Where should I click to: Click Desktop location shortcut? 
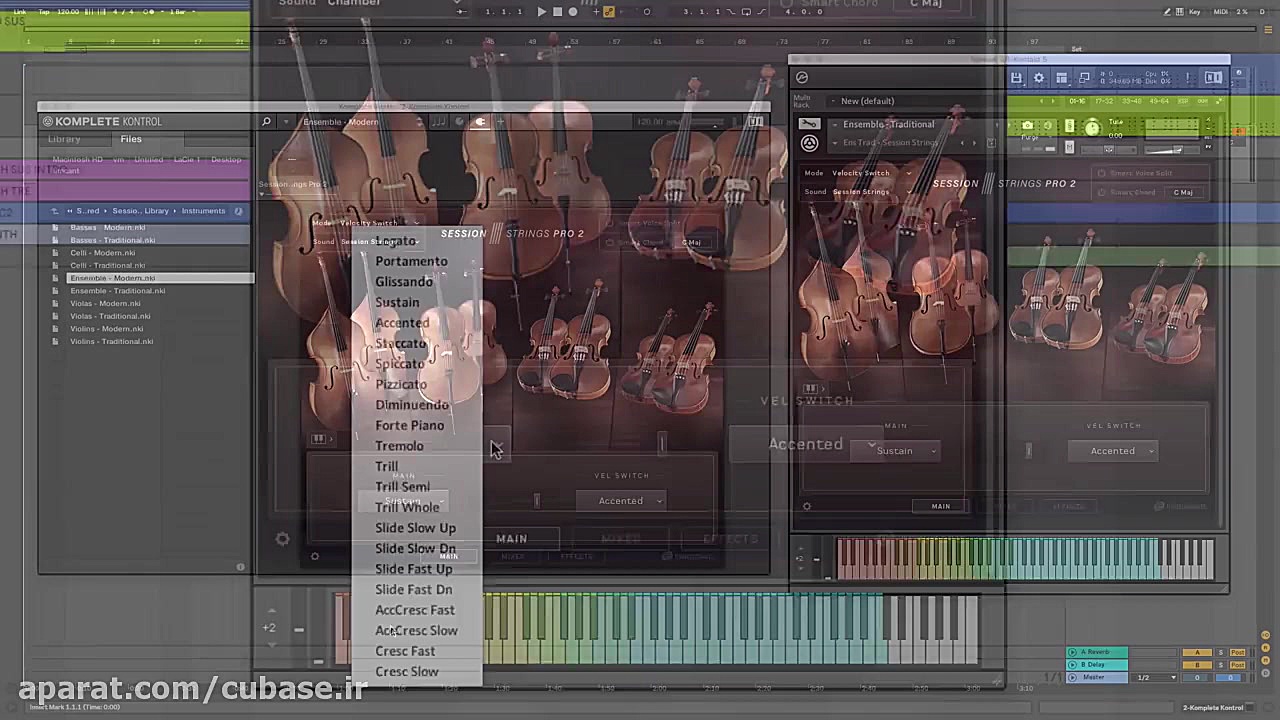point(225,160)
